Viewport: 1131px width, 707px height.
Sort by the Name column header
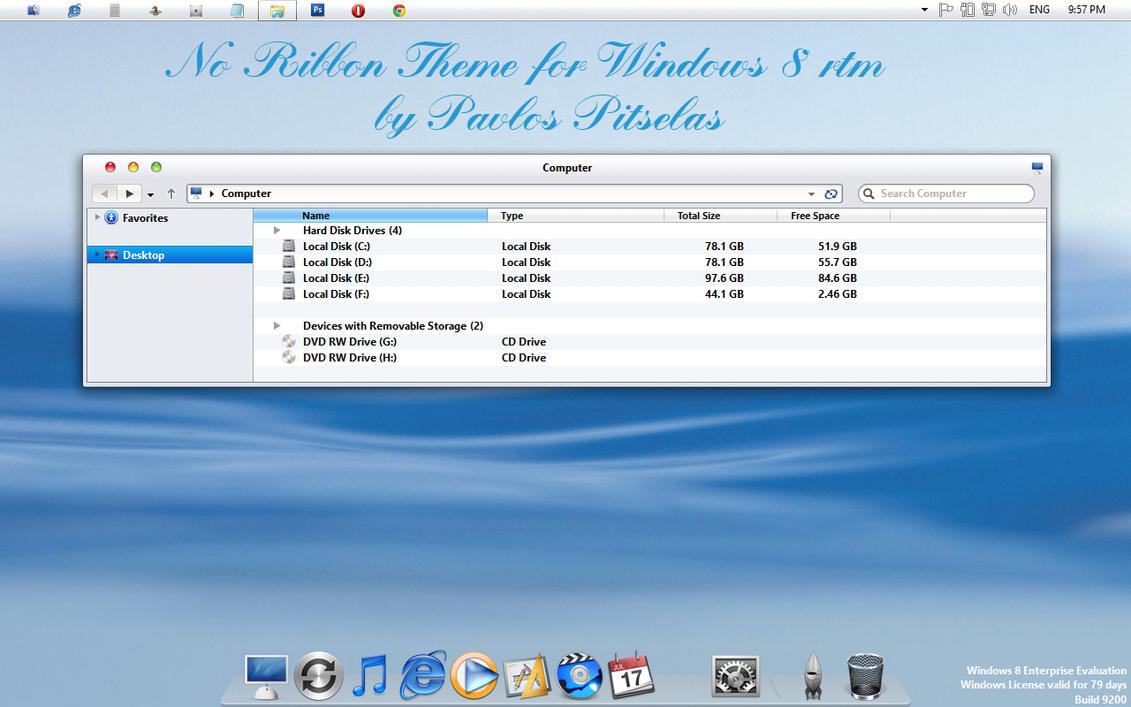371,216
